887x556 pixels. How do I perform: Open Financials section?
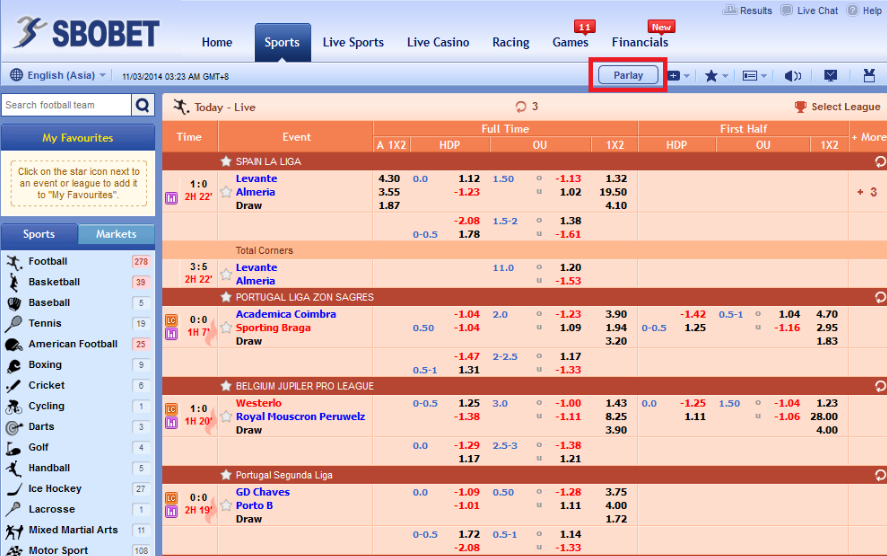[x=640, y=42]
